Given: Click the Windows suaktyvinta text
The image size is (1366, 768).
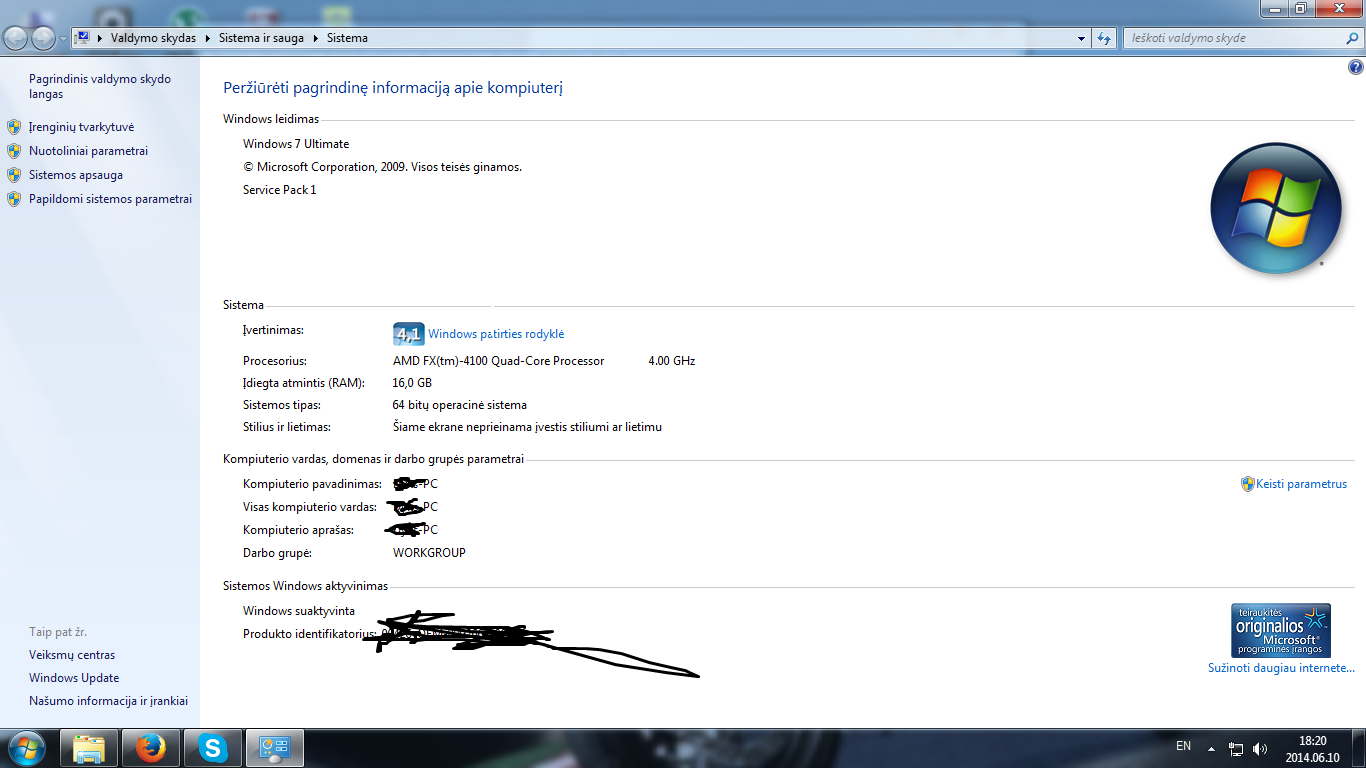Looking at the screenshot, I should tap(299, 611).
